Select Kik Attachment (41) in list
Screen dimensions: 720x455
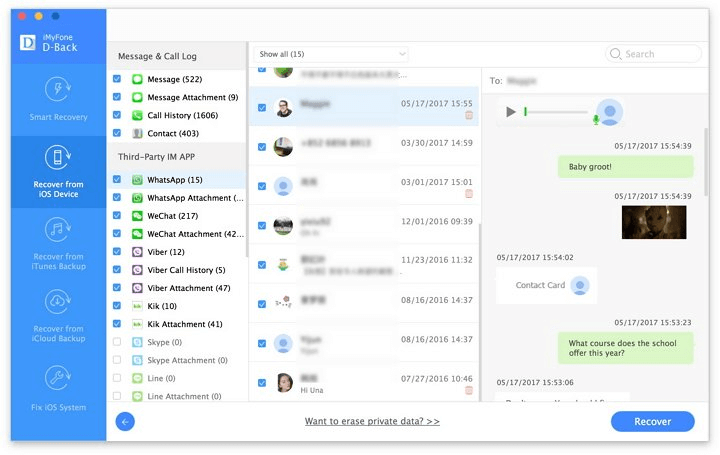184,324
